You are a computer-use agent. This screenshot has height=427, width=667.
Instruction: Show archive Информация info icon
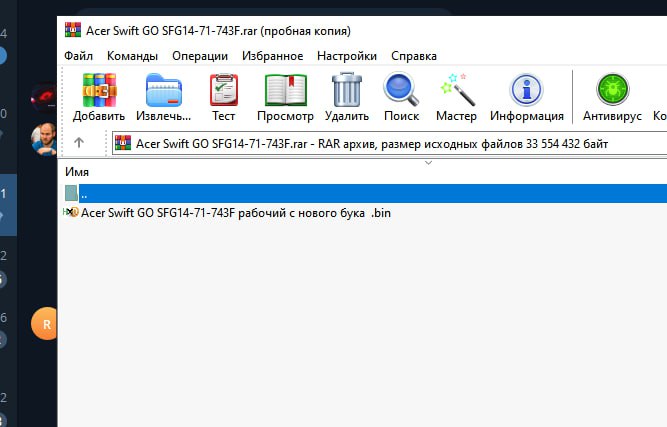pyautogui.click(x=526, y=90)
